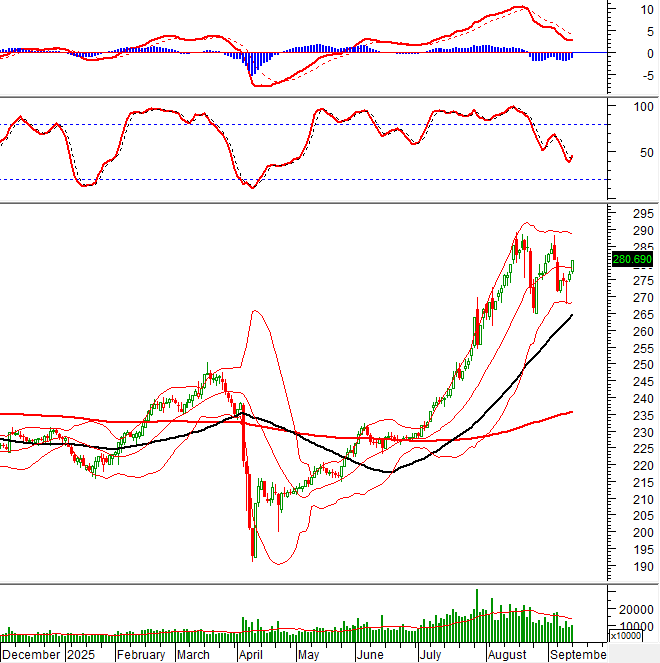Viewport: 660px width, 663px height.
Task: Click the x10000 volume scale label
Action: coord(627,635)
